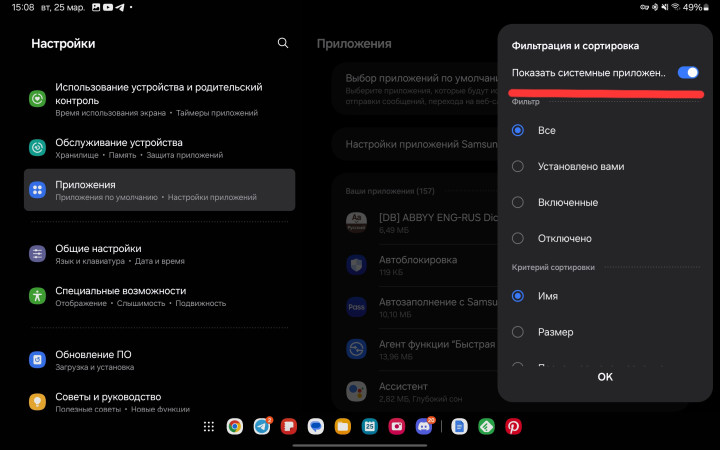Tap the Digital Wellbeing and parental controls icon
Image resolution: width=720 pixels, height=450 pixels.
coord(37,98)
